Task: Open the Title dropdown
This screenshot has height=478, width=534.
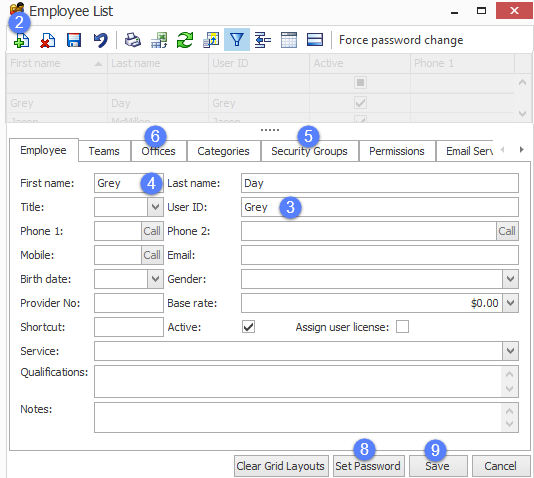Action: click(x=155, y=207)
